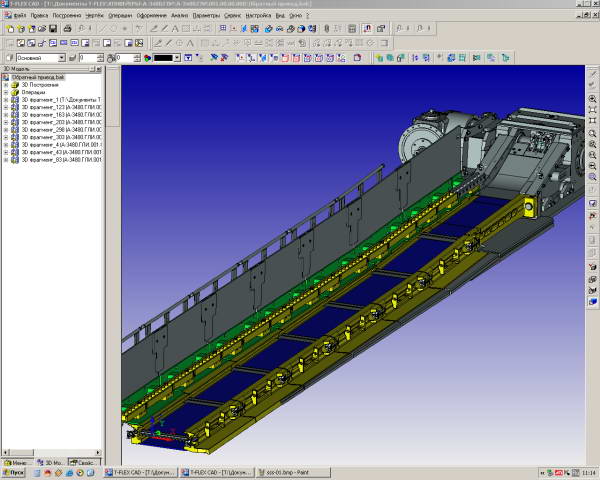Open the black color swatch dropdown

[177, 58]
